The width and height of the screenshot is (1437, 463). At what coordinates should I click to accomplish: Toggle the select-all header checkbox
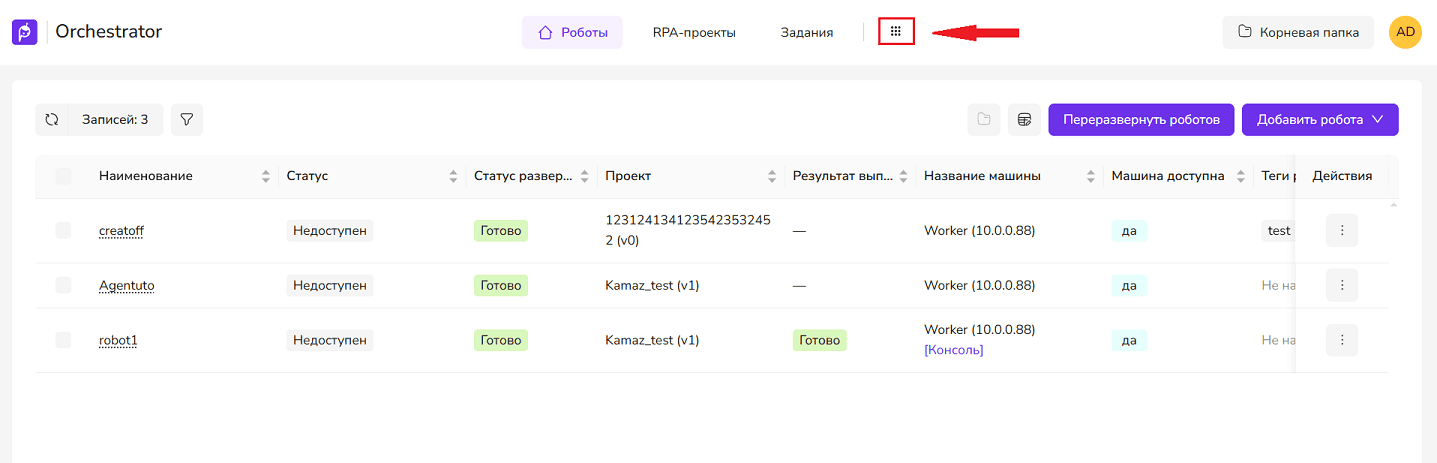(64, 176)
